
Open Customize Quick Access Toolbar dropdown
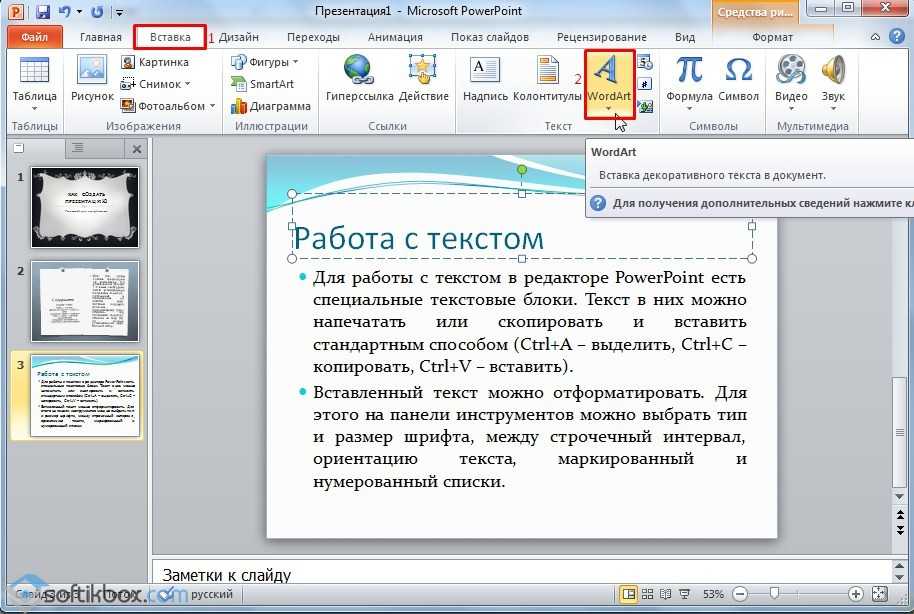(x=119, y=12)
